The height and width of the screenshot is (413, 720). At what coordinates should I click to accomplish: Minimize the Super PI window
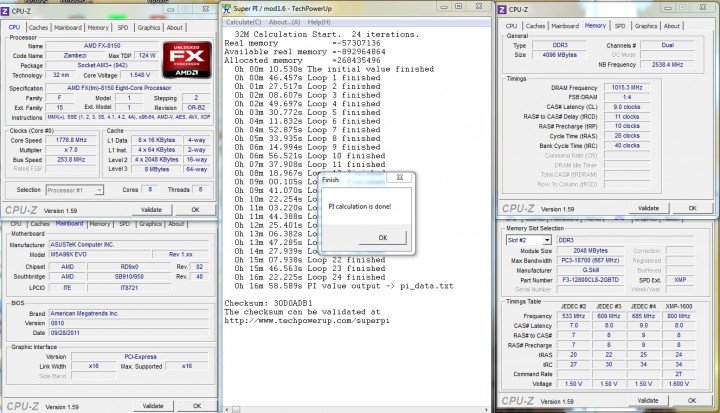pos(444,6)
